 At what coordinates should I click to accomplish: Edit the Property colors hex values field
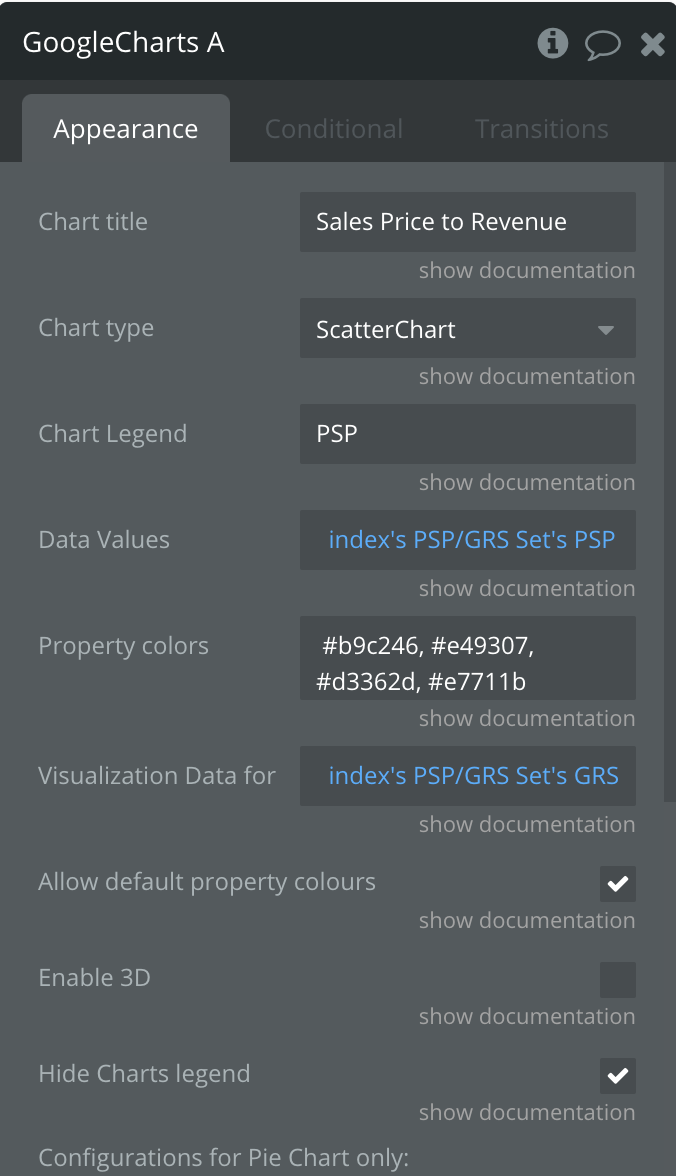[467, 658]
